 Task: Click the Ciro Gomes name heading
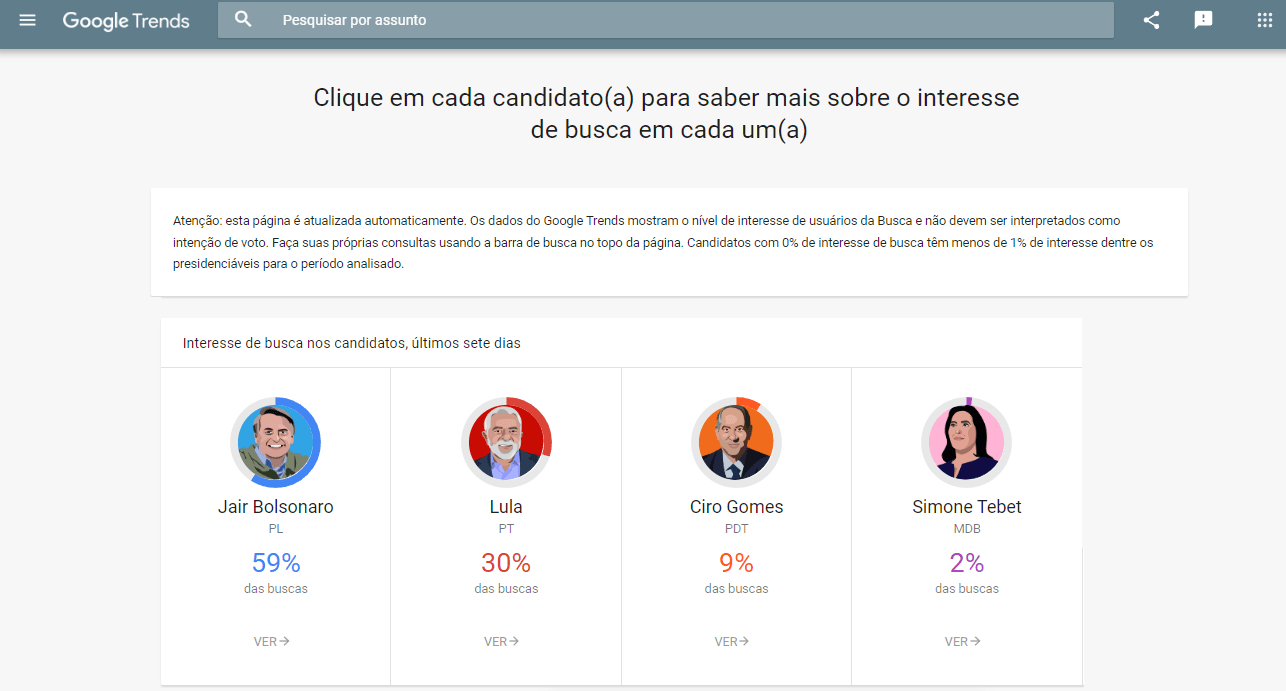(x=736, y=507)
